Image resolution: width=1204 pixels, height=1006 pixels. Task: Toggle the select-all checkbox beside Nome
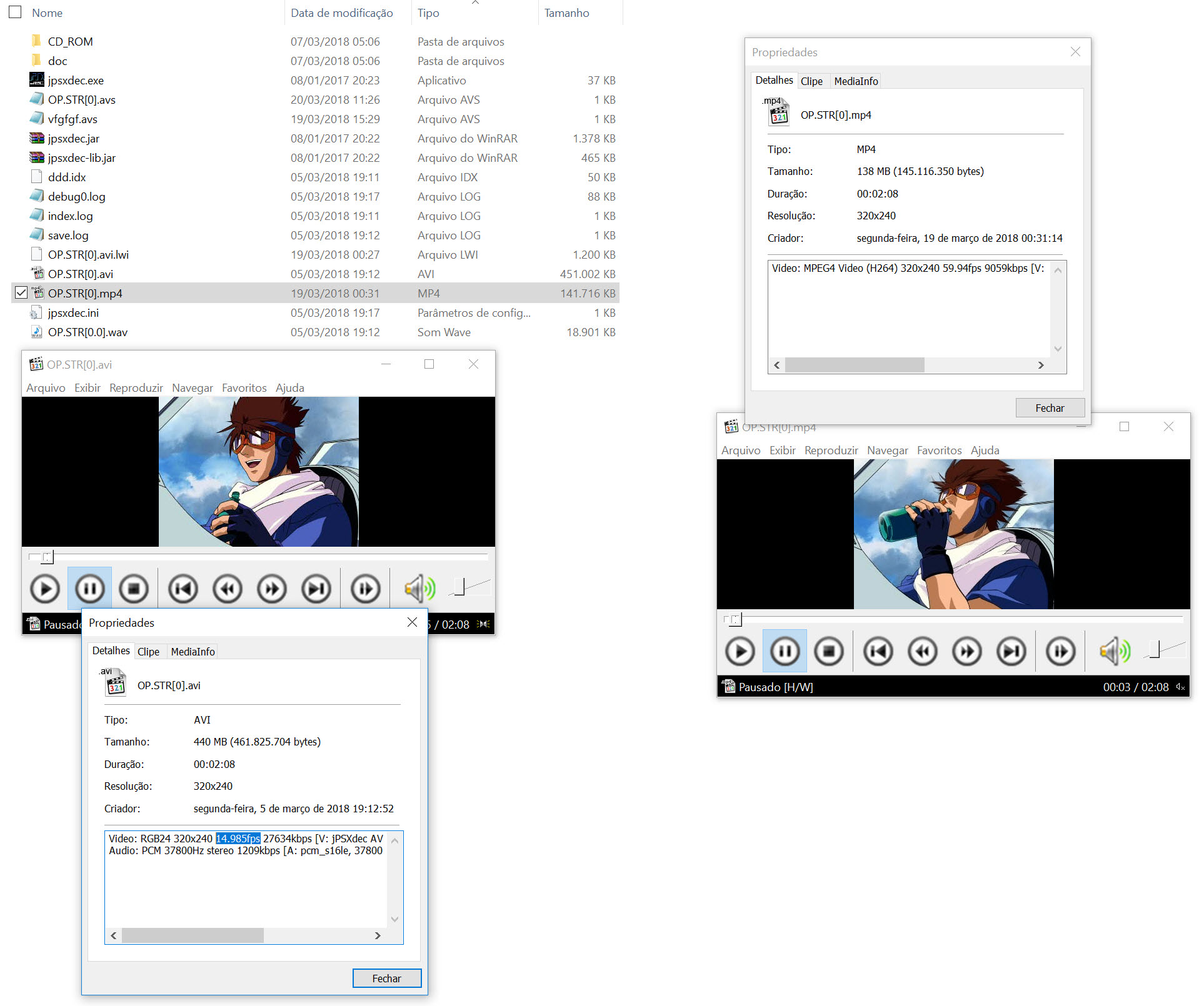[x=15, y=12]
